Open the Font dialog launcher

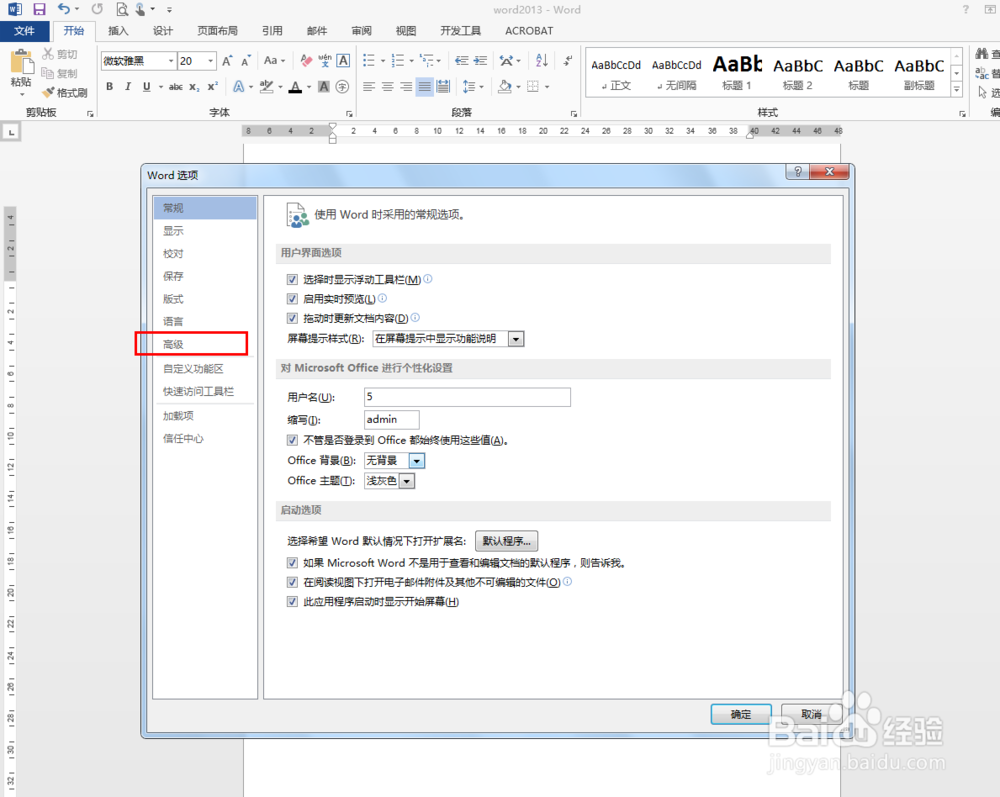349,113
